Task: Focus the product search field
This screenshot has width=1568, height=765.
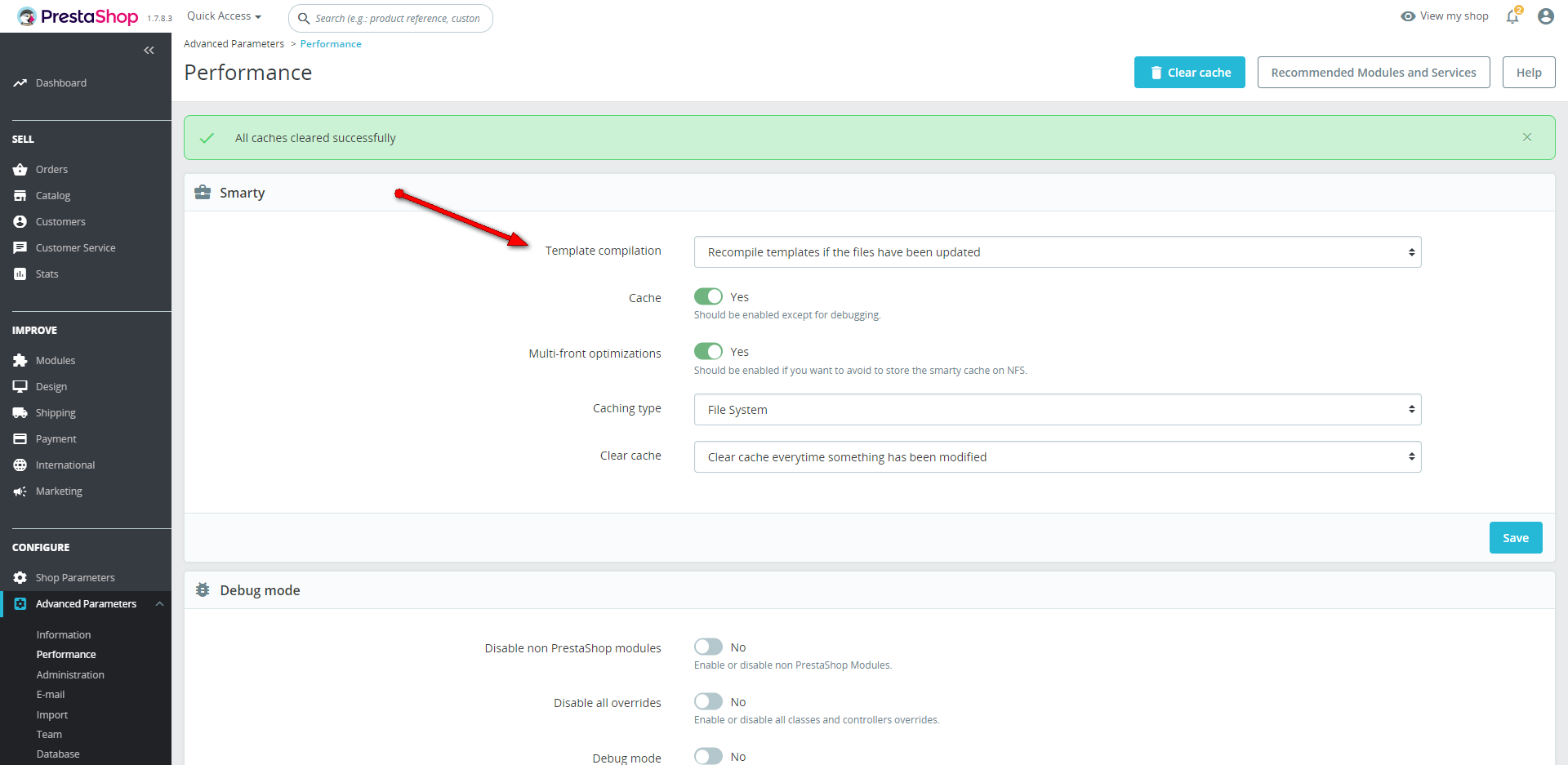Action: 390,19
